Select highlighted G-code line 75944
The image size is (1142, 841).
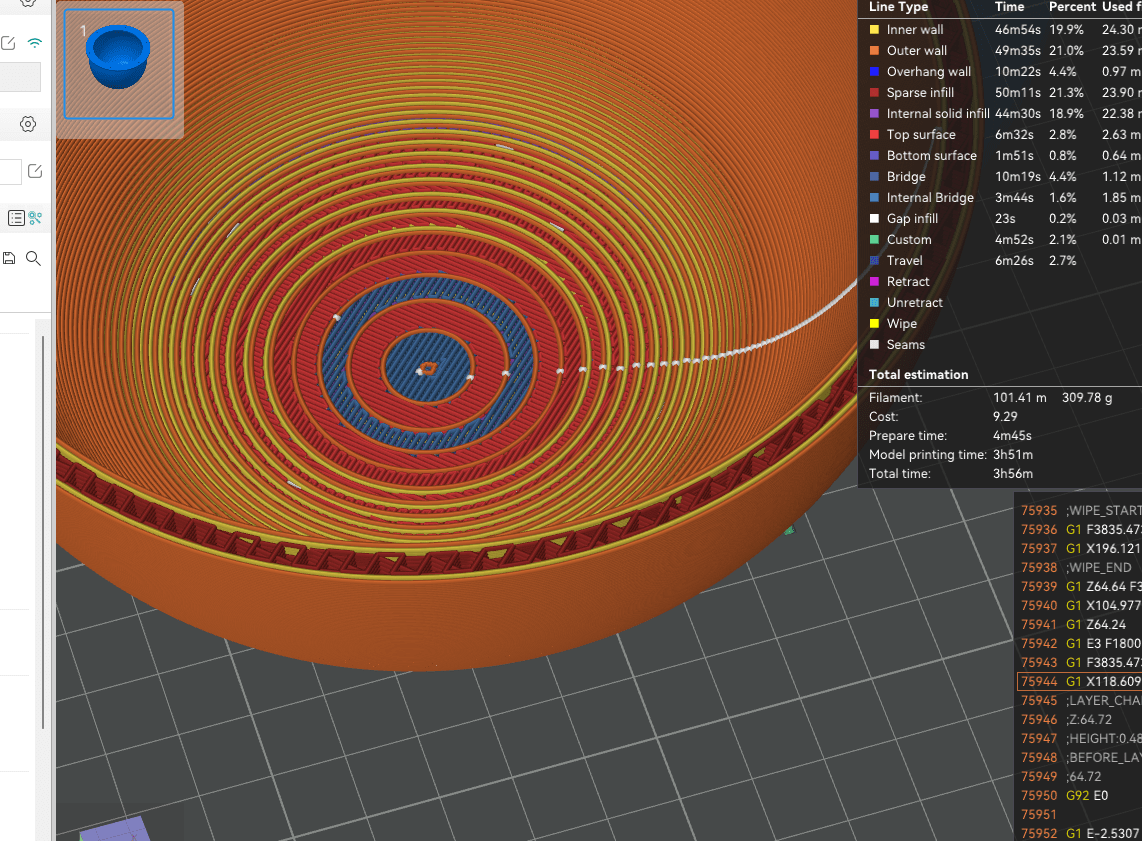[x=1079, y=682]
